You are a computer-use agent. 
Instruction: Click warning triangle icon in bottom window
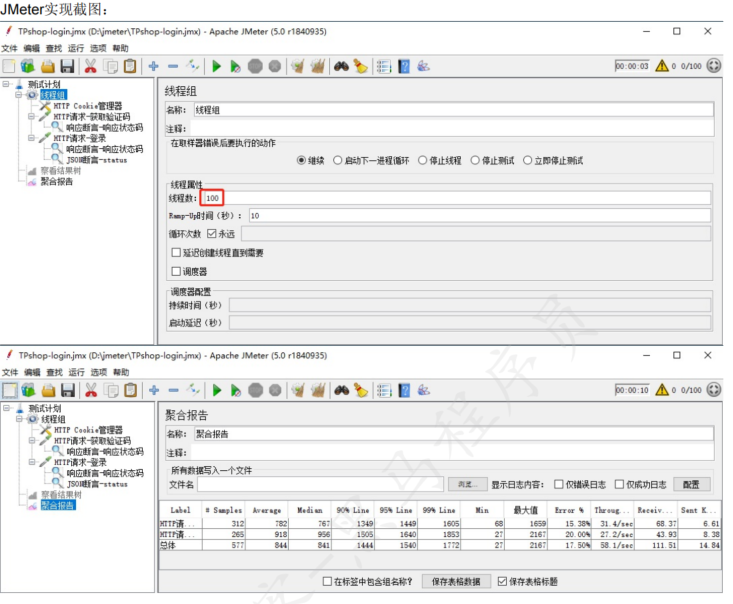(x=662, y=389)
